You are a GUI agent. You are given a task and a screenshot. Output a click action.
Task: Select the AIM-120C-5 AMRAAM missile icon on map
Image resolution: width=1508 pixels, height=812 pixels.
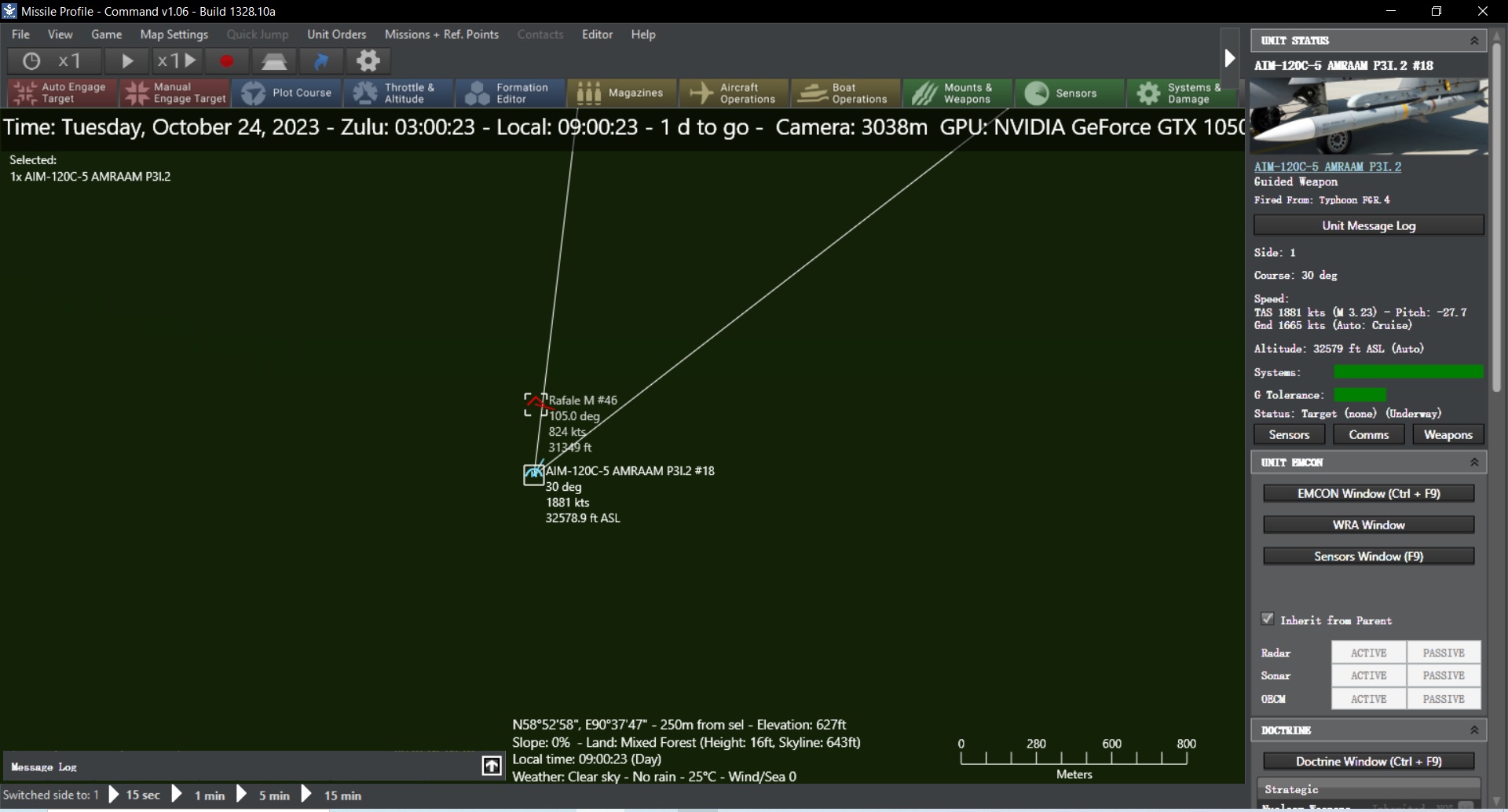(533, 475)
